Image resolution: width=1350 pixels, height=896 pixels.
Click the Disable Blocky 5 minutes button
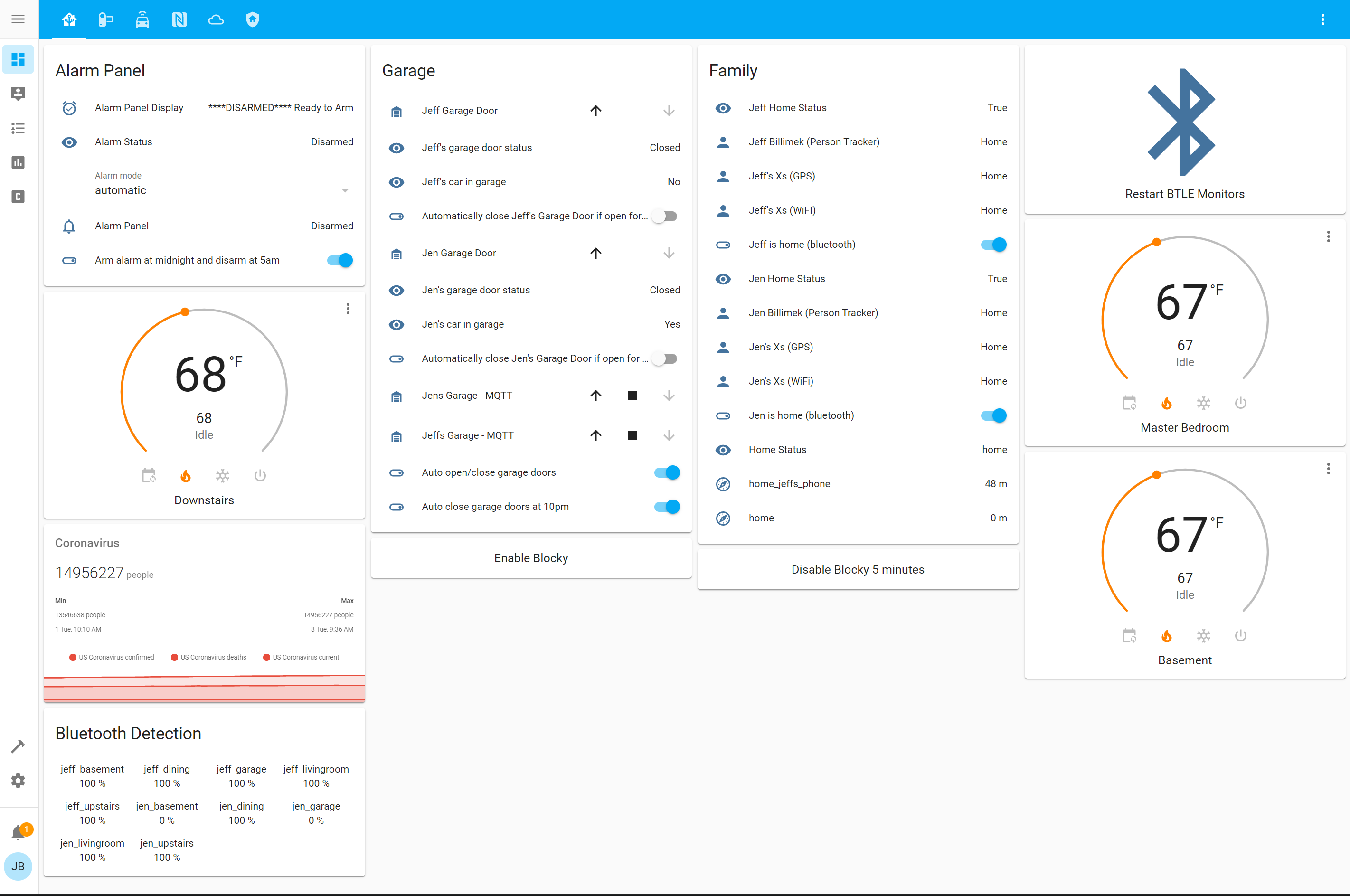856,569
